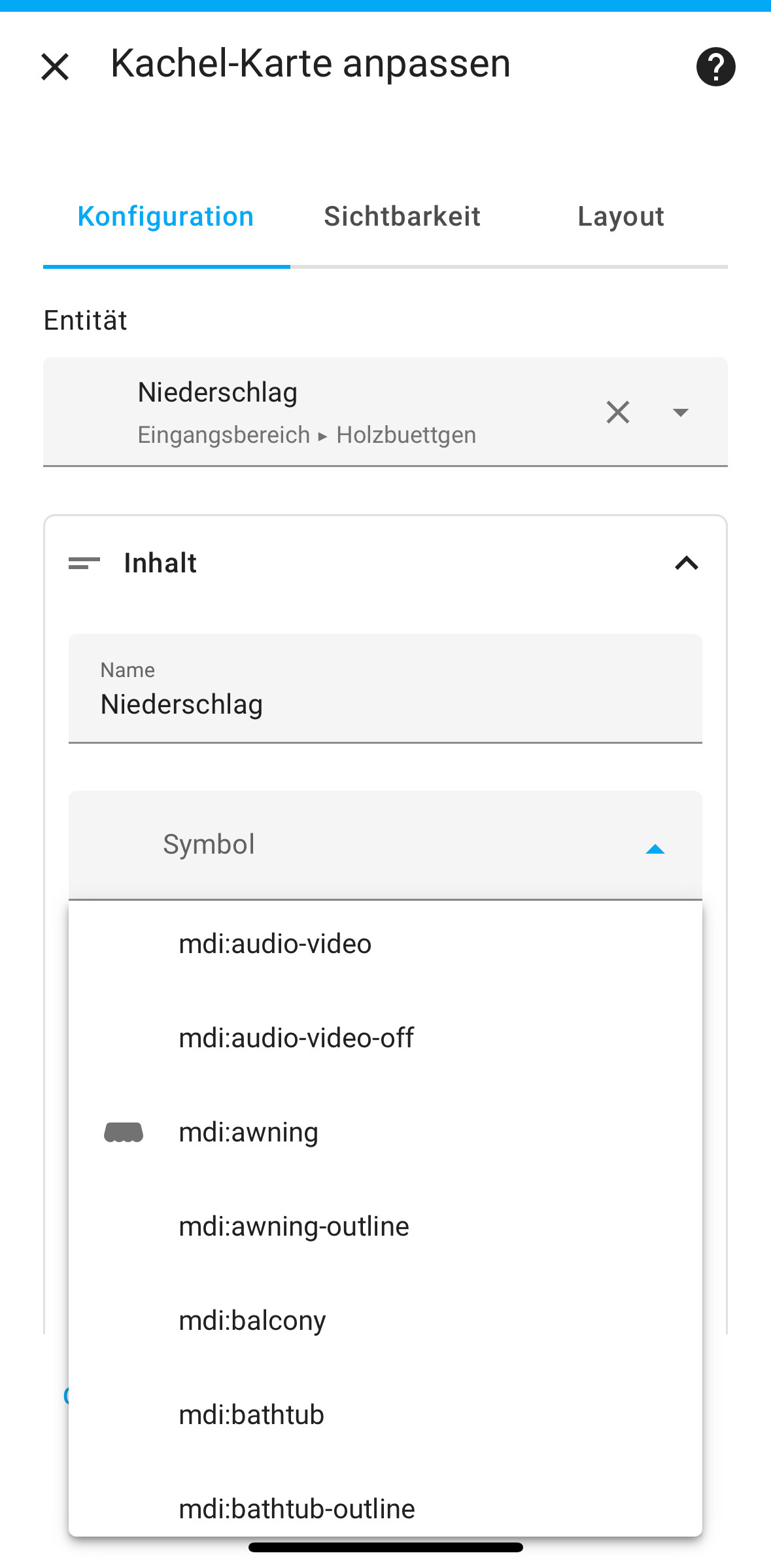Close the Kachel-Karte anpassen dialog
This screenshot has height=1568, width=771.
(55, 67)
